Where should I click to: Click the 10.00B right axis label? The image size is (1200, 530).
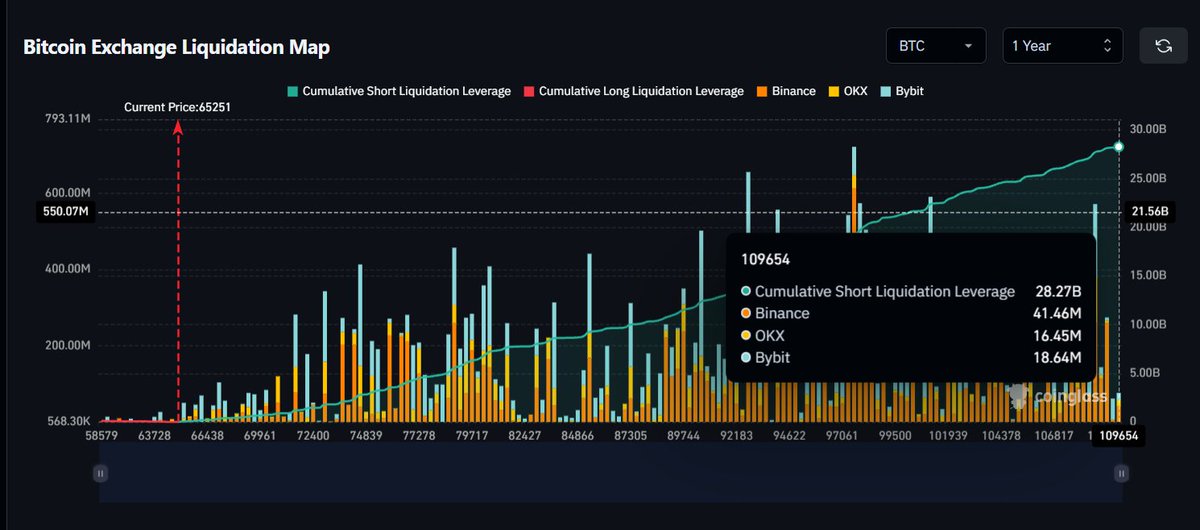tap(1148, 324)
